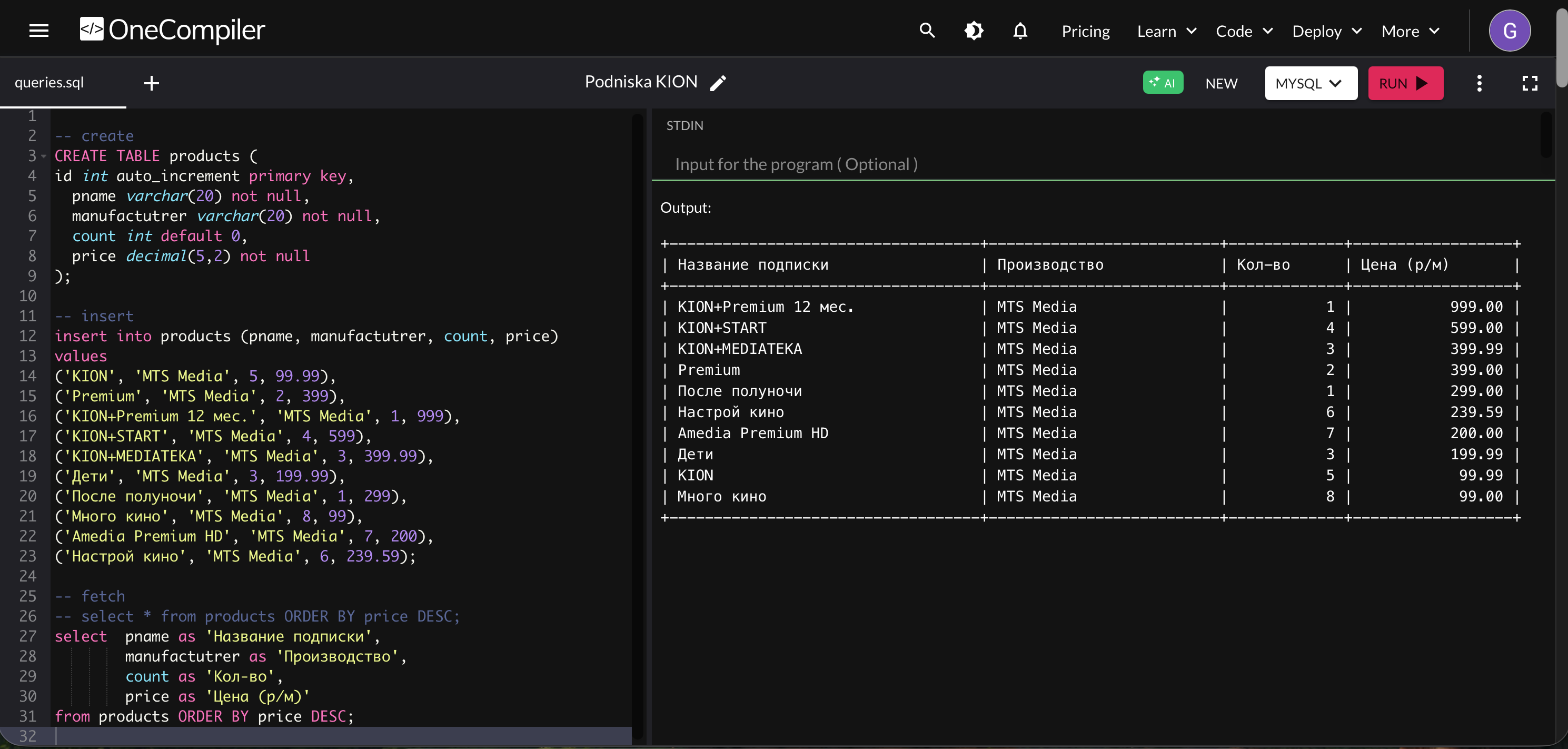
Task: Add a new file with plus icon
Action: click(152, 83)
